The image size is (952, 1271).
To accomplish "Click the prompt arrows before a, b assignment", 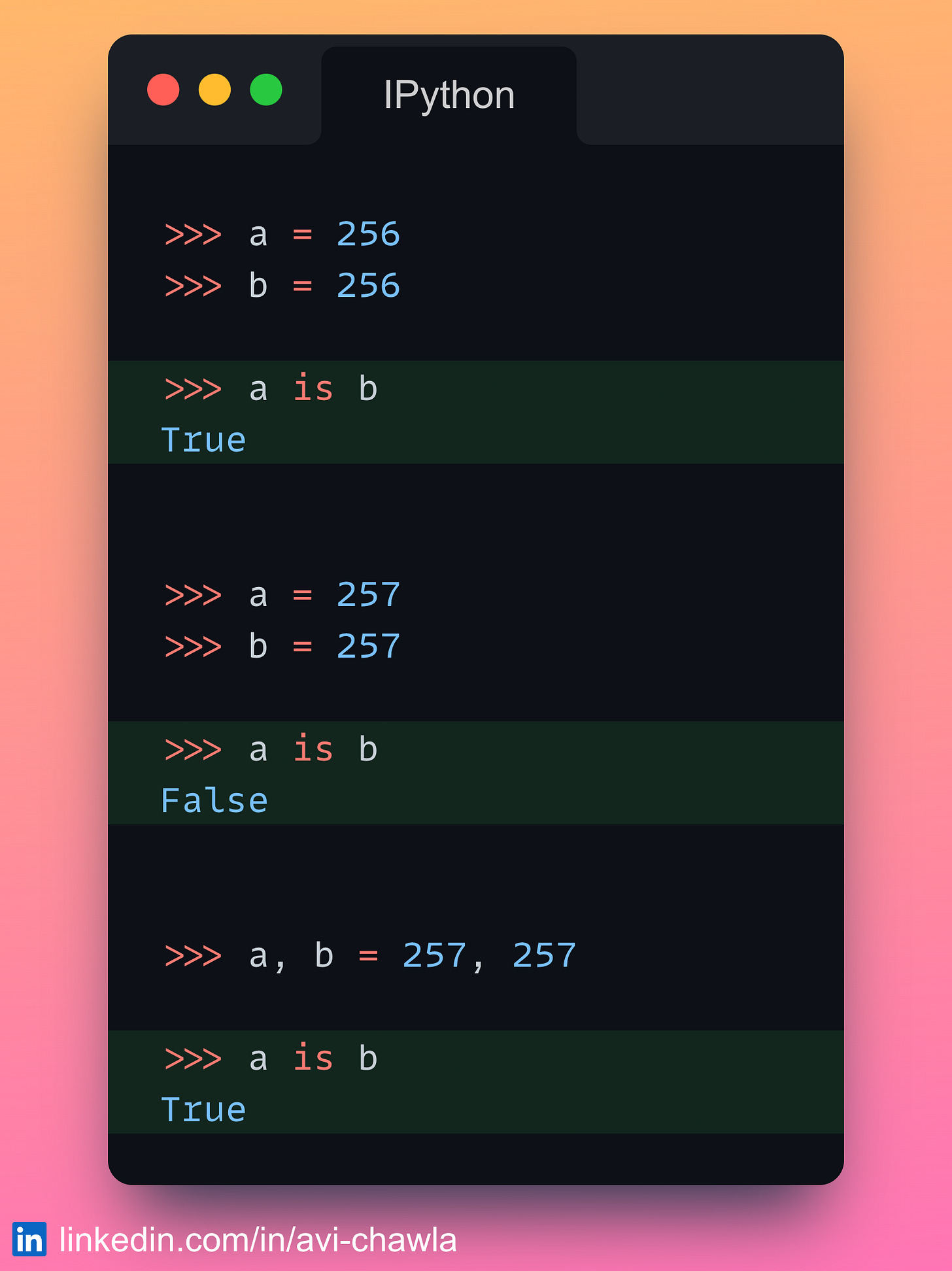I will click(193, 956).
